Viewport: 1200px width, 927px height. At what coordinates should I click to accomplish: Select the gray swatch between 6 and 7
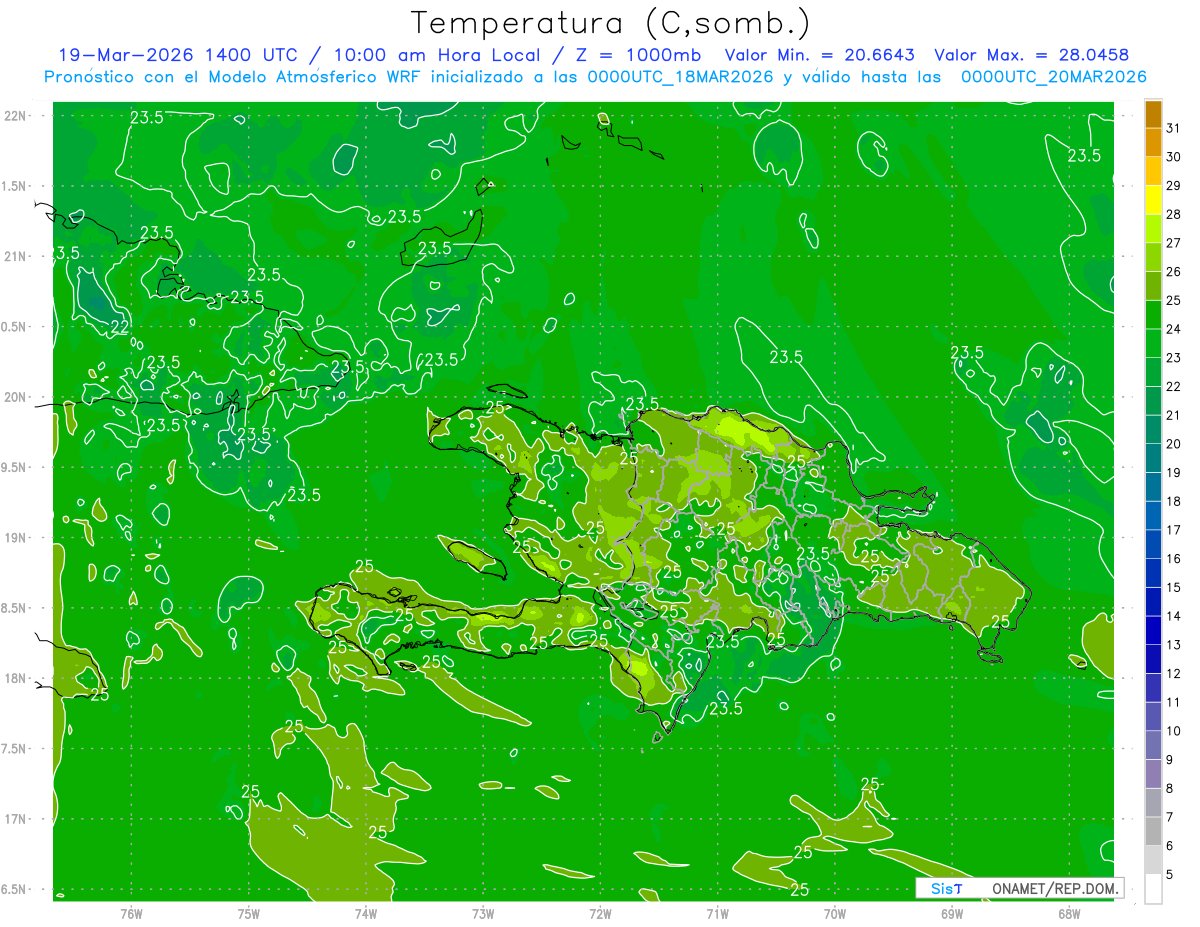click(x=1153, y=832)
